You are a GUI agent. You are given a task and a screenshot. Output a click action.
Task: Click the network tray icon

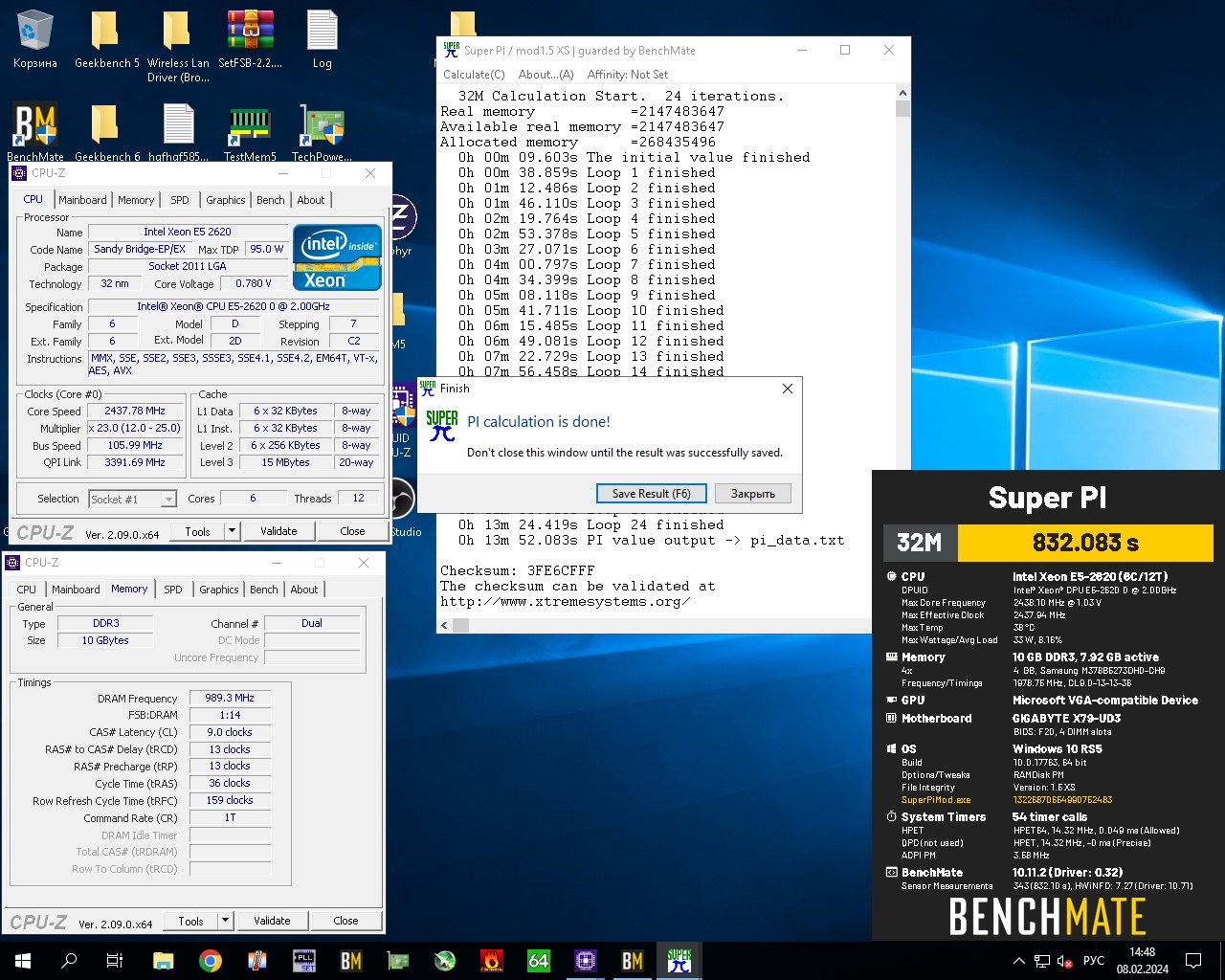click(1041, 961)
